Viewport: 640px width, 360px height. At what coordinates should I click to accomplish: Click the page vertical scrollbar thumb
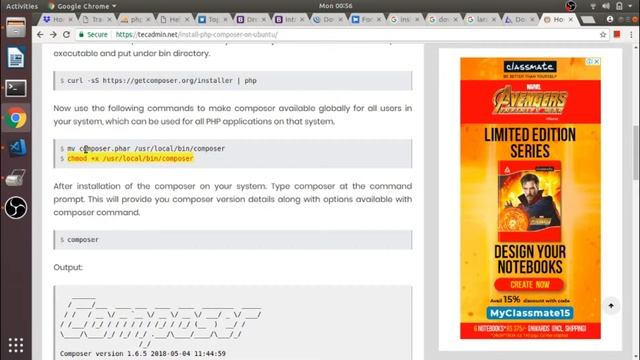[636, 152]
